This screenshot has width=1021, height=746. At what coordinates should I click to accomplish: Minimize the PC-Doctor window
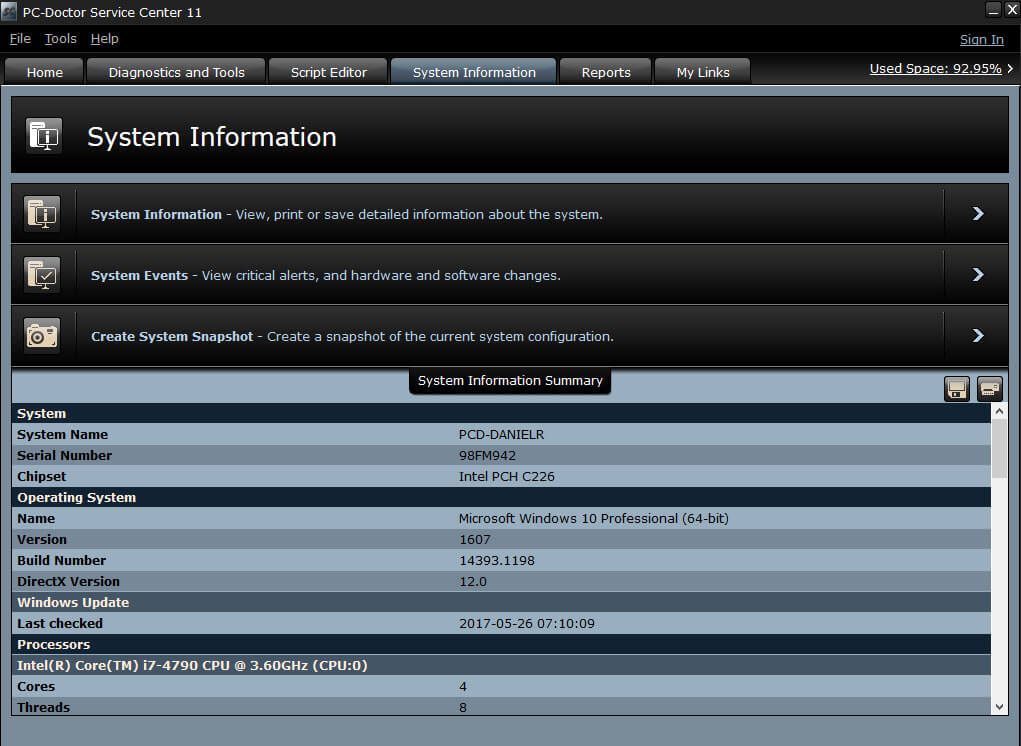pos(992,10)
